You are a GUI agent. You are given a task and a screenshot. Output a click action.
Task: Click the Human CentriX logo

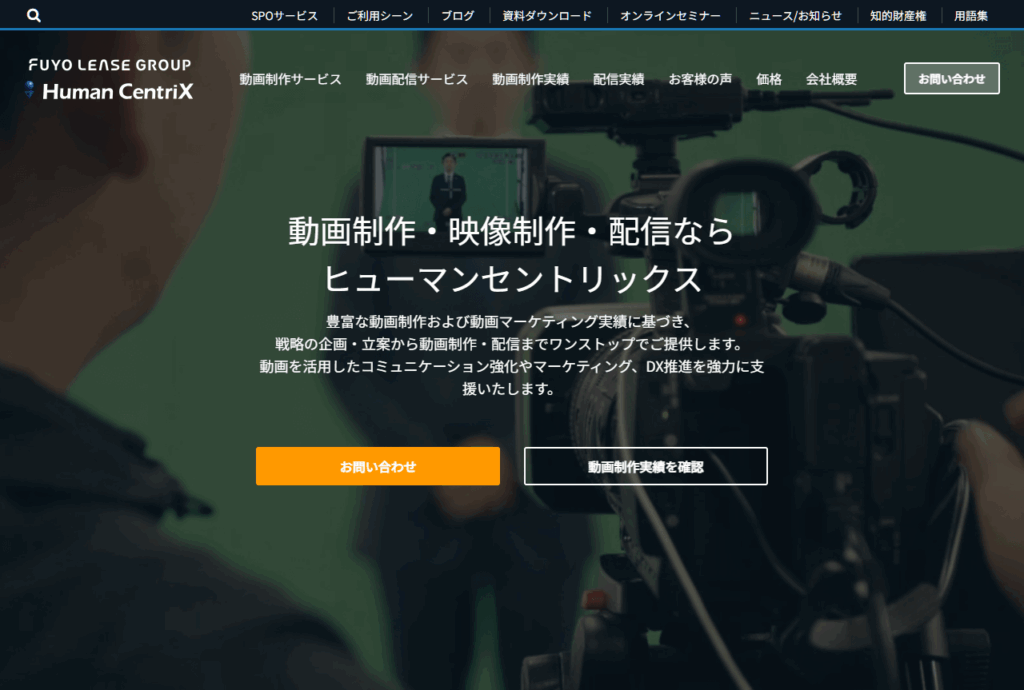click(x=110, y=91)
